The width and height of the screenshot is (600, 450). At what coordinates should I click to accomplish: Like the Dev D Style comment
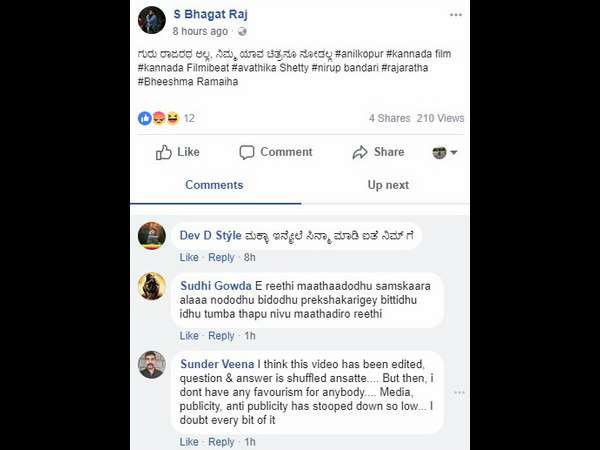[188, 257]
